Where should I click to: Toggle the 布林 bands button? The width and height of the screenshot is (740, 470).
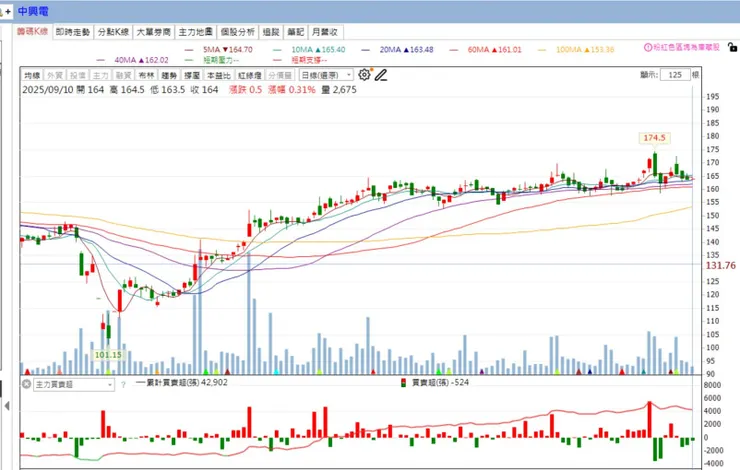(x=146, y=75)
